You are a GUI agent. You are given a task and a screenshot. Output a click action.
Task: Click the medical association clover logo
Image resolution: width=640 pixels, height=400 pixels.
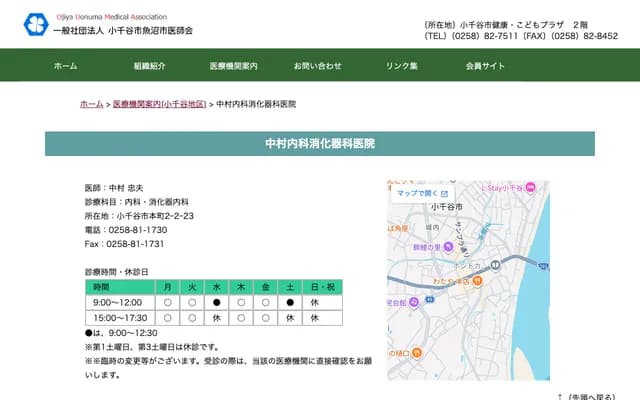36,24
